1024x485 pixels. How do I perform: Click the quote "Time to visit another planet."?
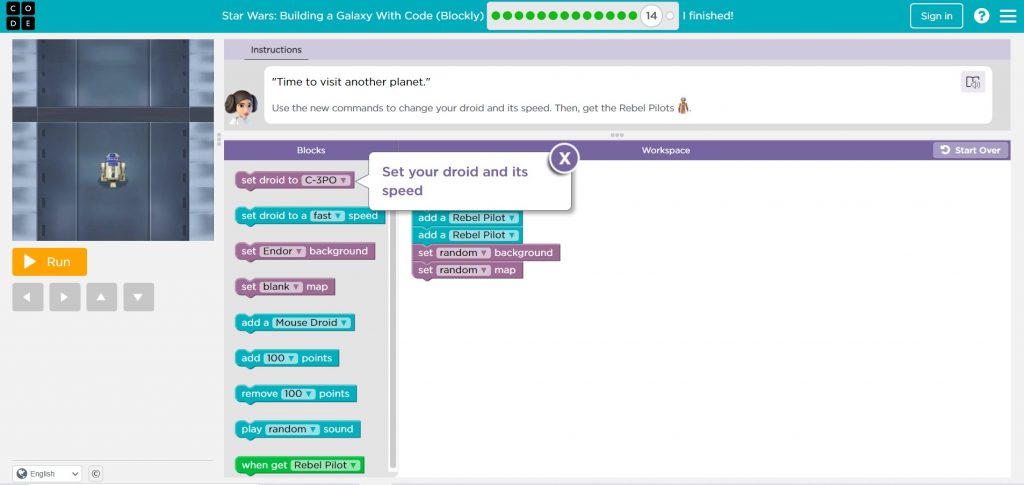(x=351, y=82)
